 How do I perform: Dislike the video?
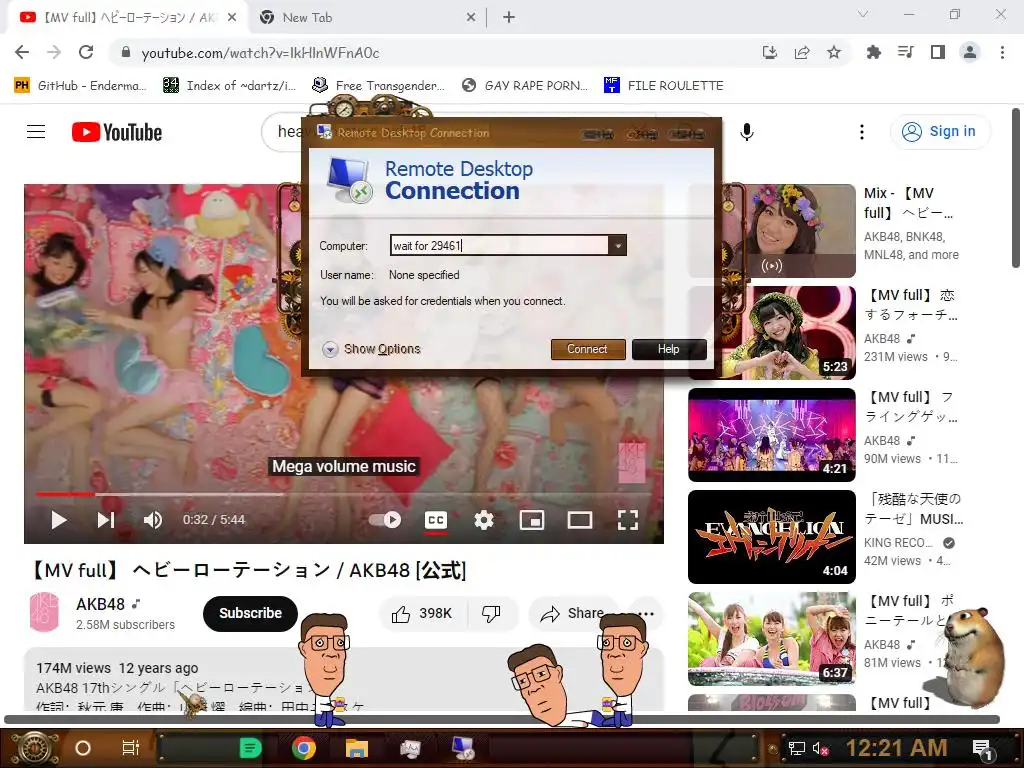tap(491, 614)
